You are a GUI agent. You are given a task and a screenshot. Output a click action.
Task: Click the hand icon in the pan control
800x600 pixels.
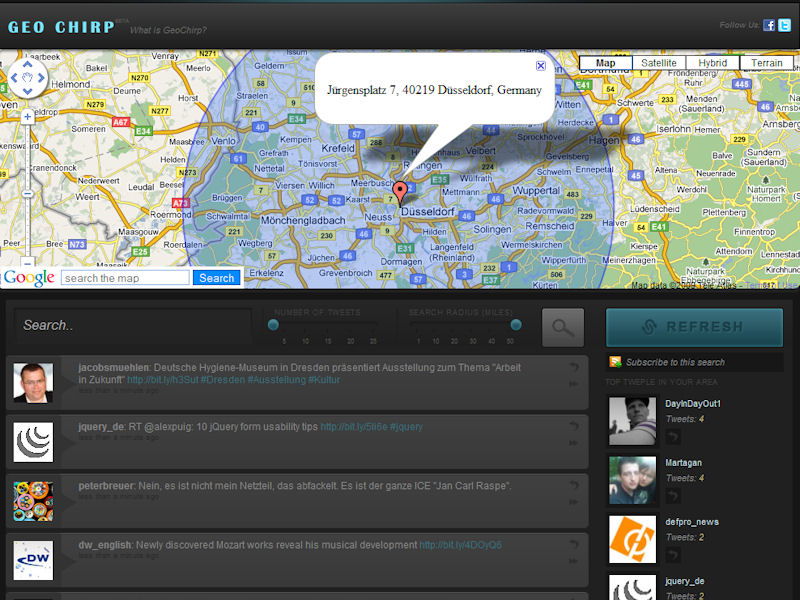coord(28,78)
